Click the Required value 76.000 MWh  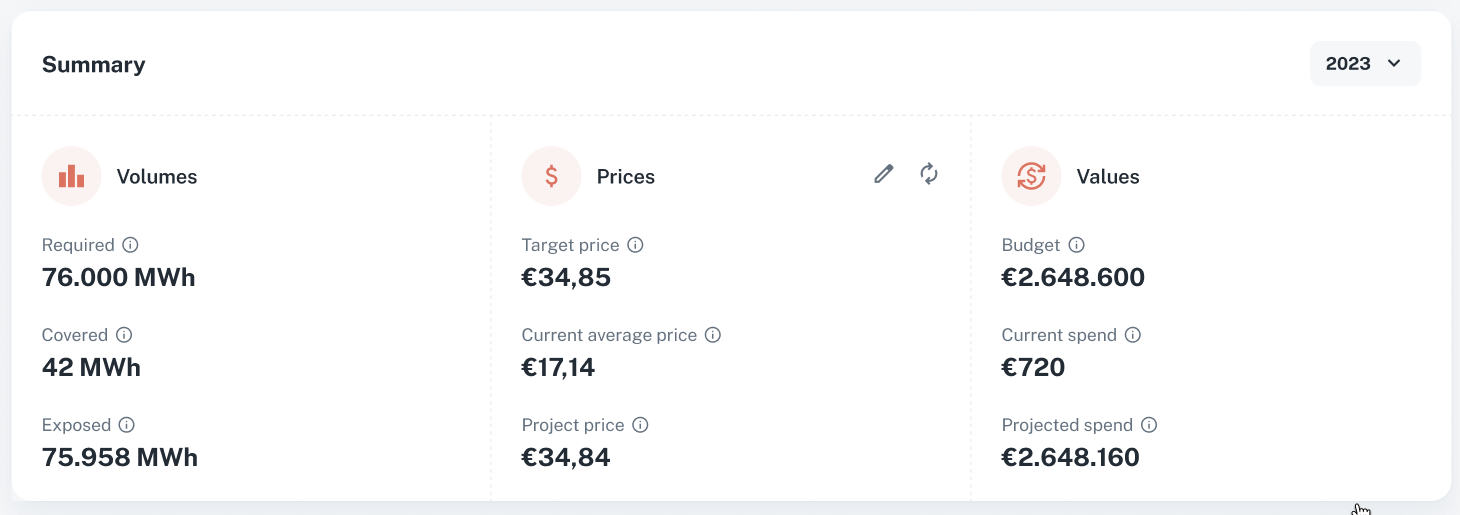point(119,277)
